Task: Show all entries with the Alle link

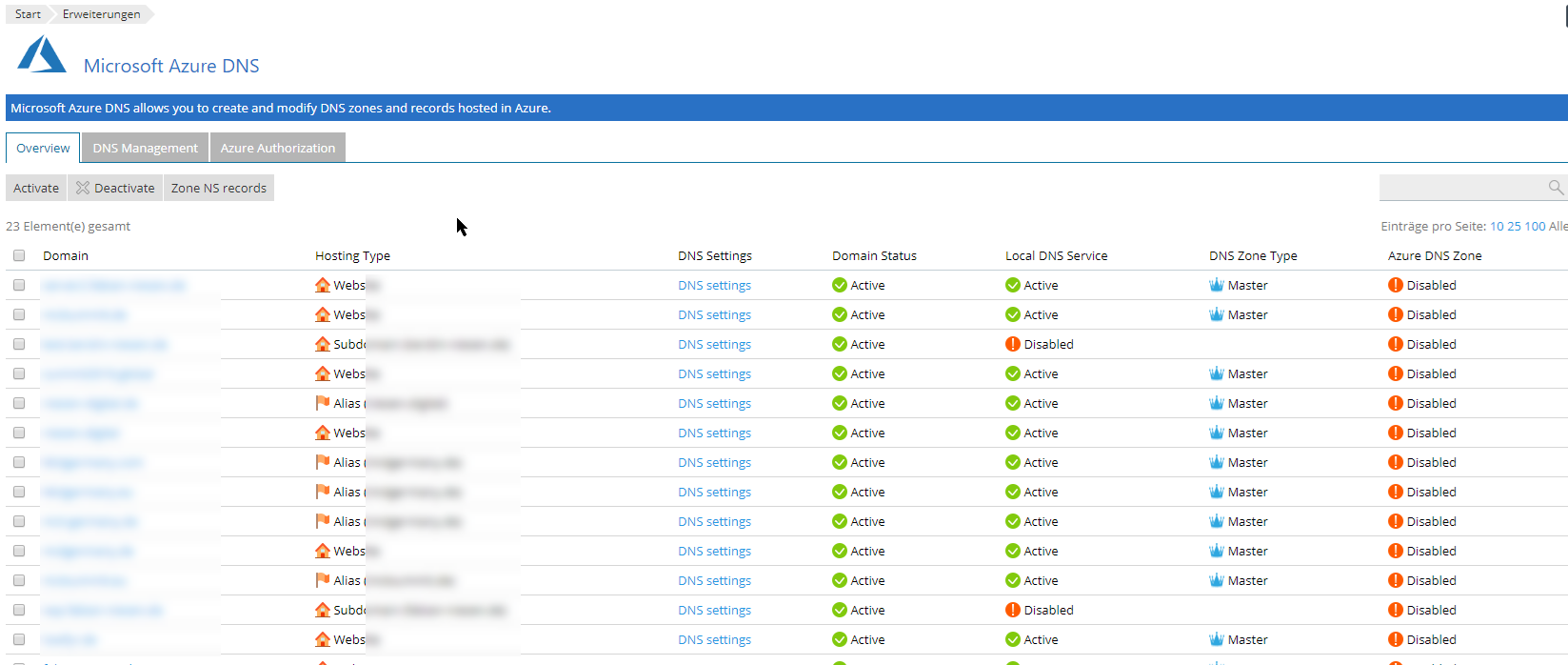Action: (x=1558, y=226)
